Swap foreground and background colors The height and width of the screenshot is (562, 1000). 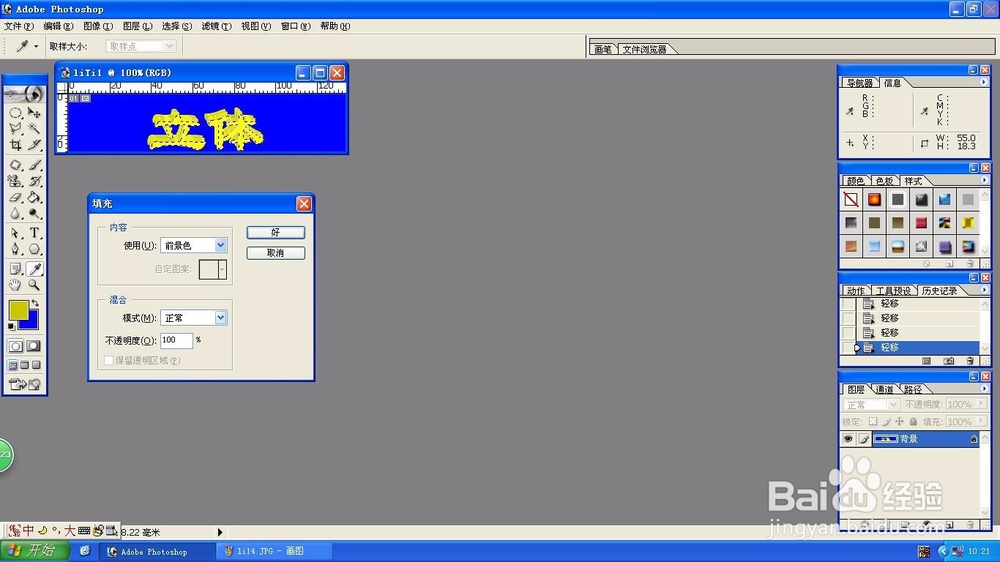(x=35, y=303)
